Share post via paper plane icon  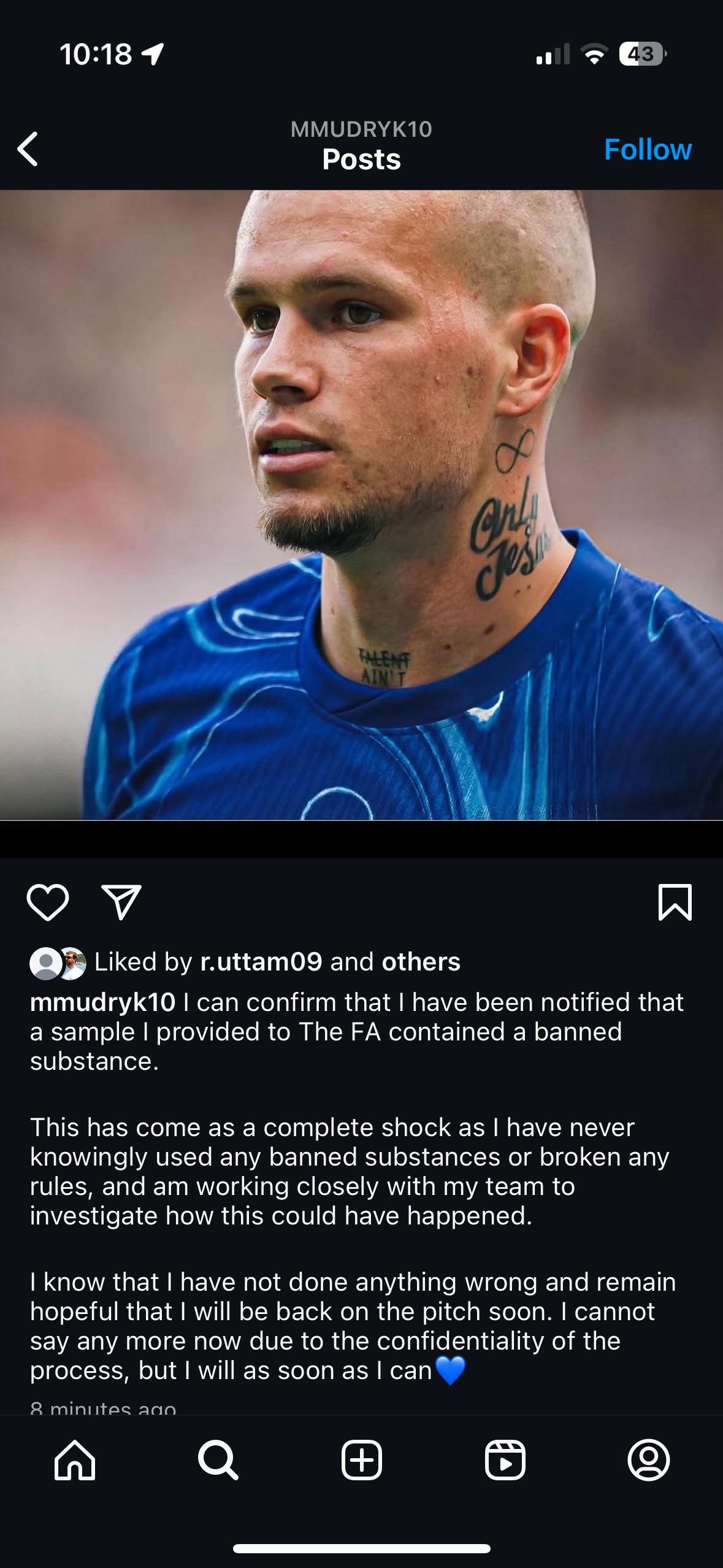point(121,902)
